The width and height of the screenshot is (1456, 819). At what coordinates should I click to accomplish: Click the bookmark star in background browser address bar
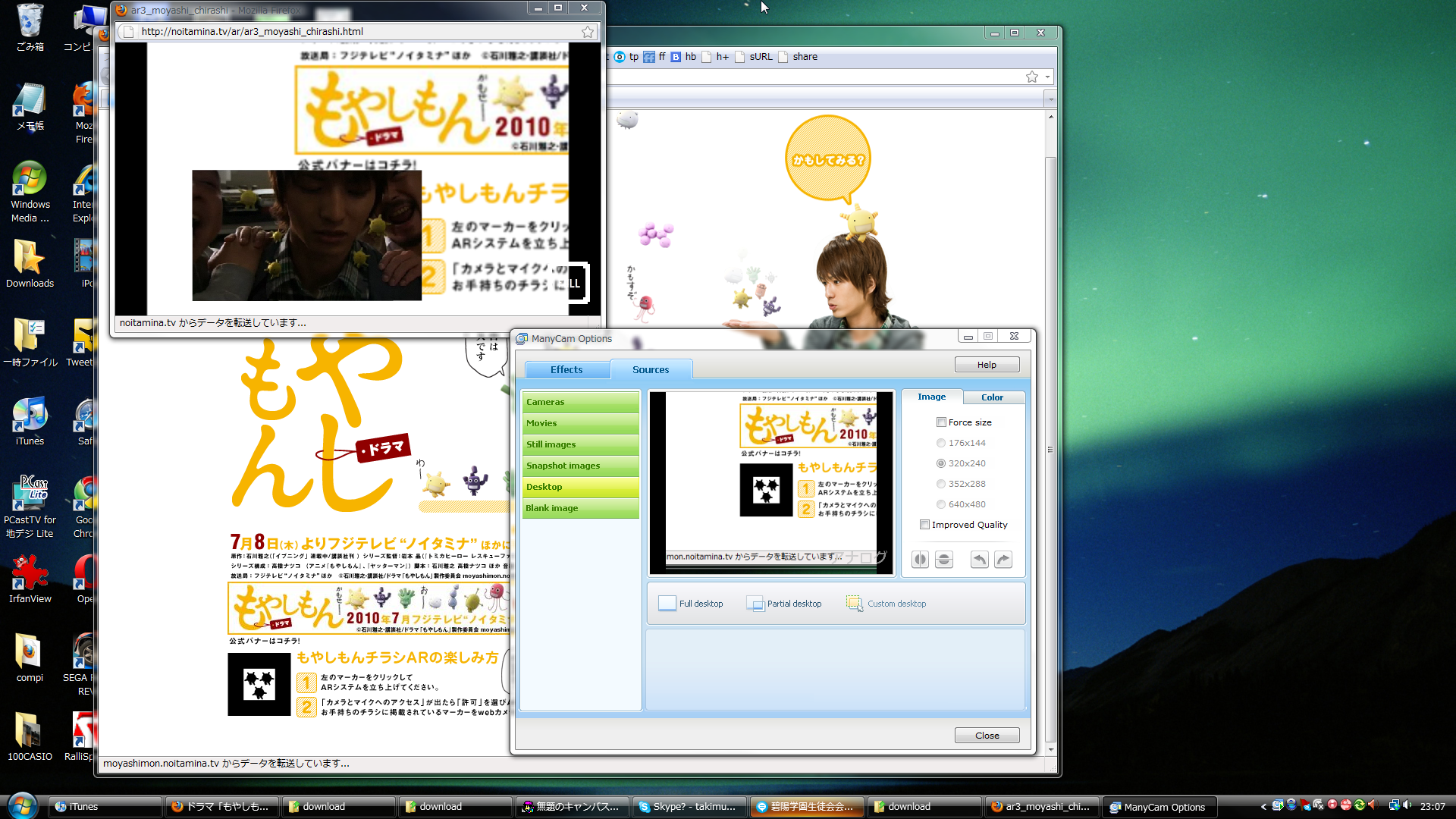click(x=1032, y=77)
